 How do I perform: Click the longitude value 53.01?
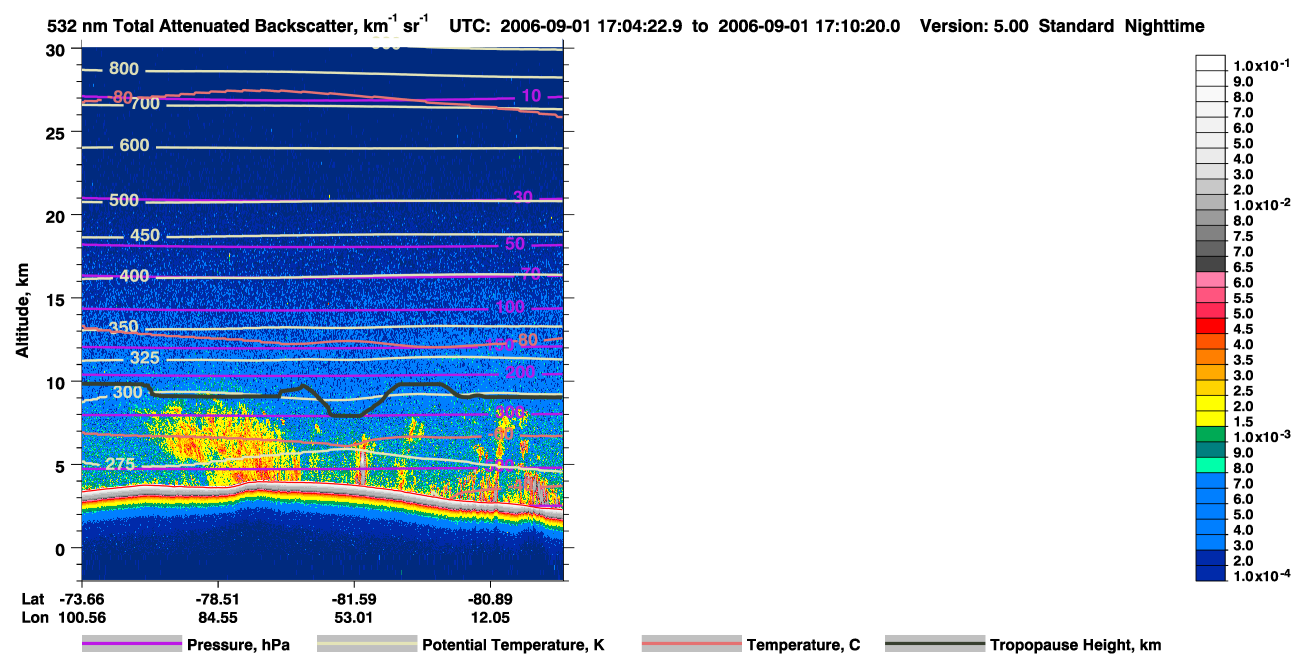click(x=354, y=617)
